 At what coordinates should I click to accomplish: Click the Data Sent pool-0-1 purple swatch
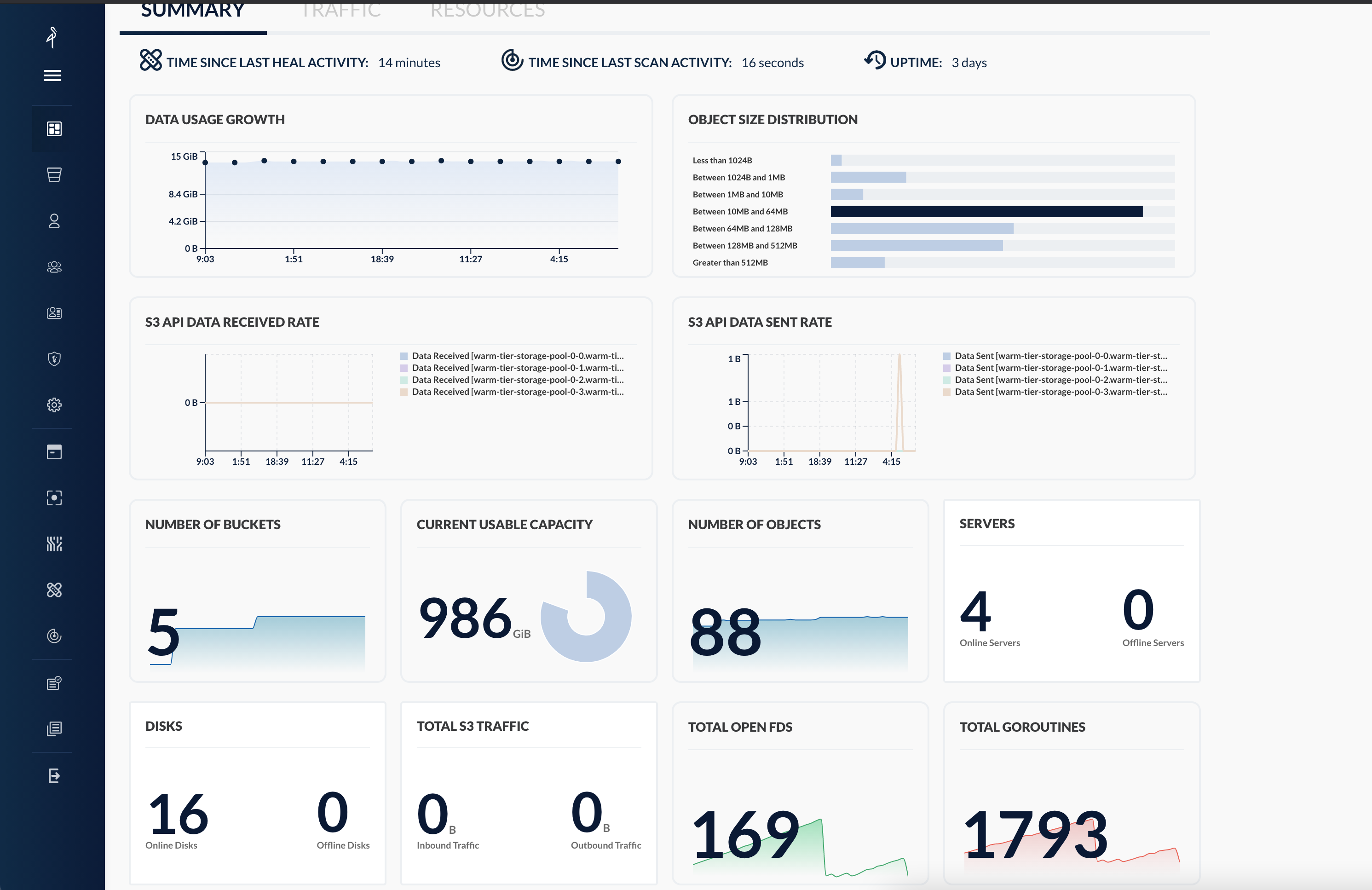pyautogui.click(x=946, y=368)
